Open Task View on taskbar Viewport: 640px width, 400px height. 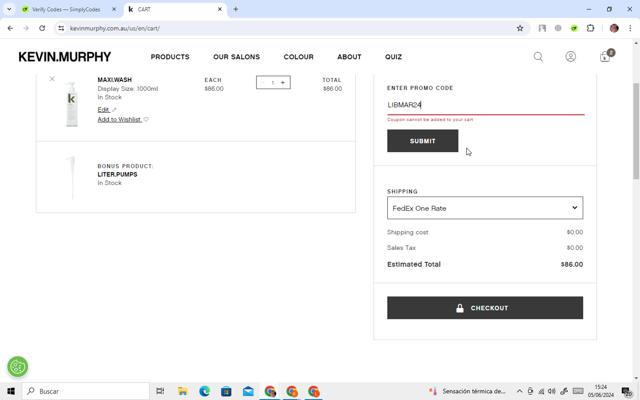160,391
